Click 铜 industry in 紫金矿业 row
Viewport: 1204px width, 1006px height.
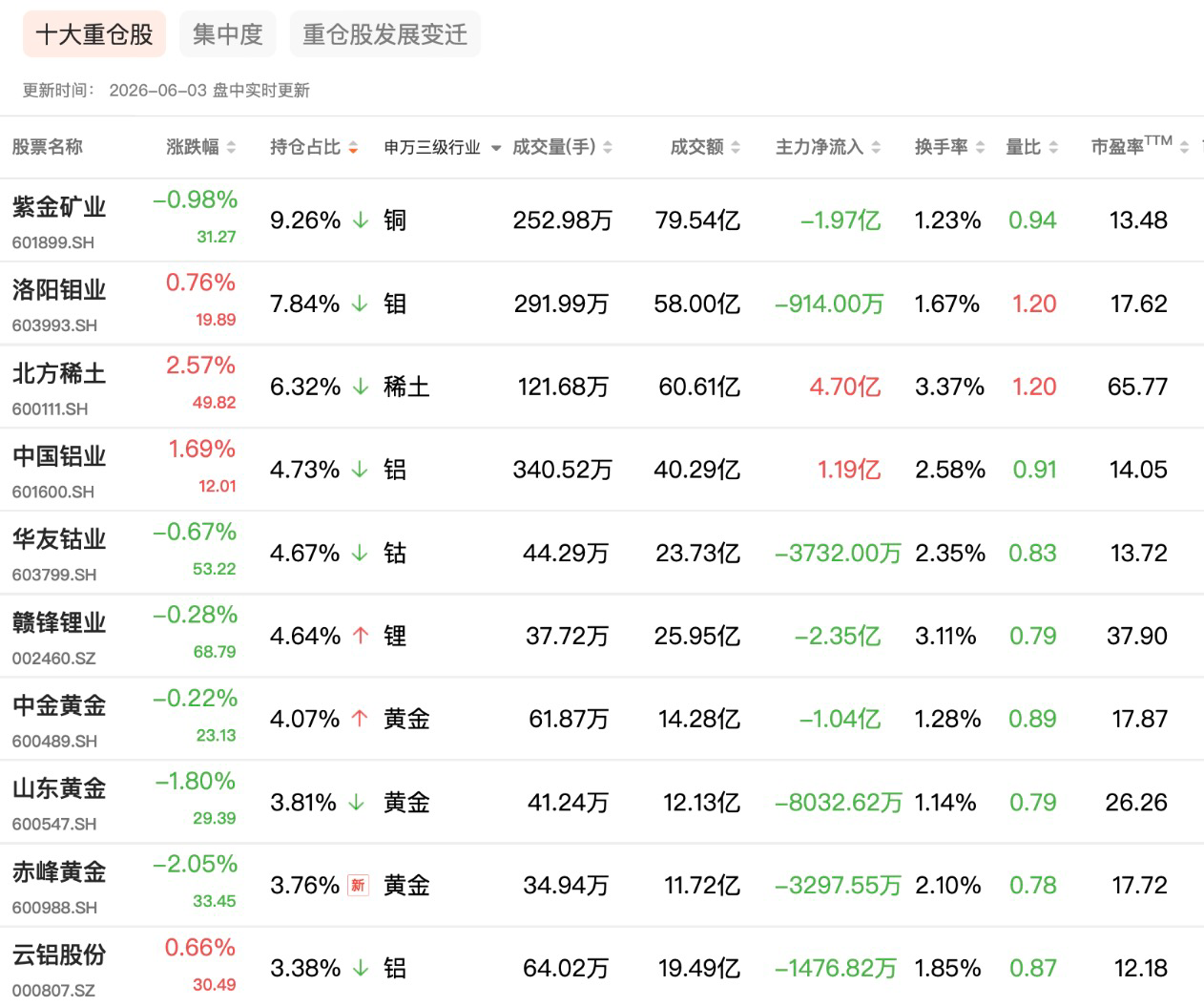tap(395, 220)
